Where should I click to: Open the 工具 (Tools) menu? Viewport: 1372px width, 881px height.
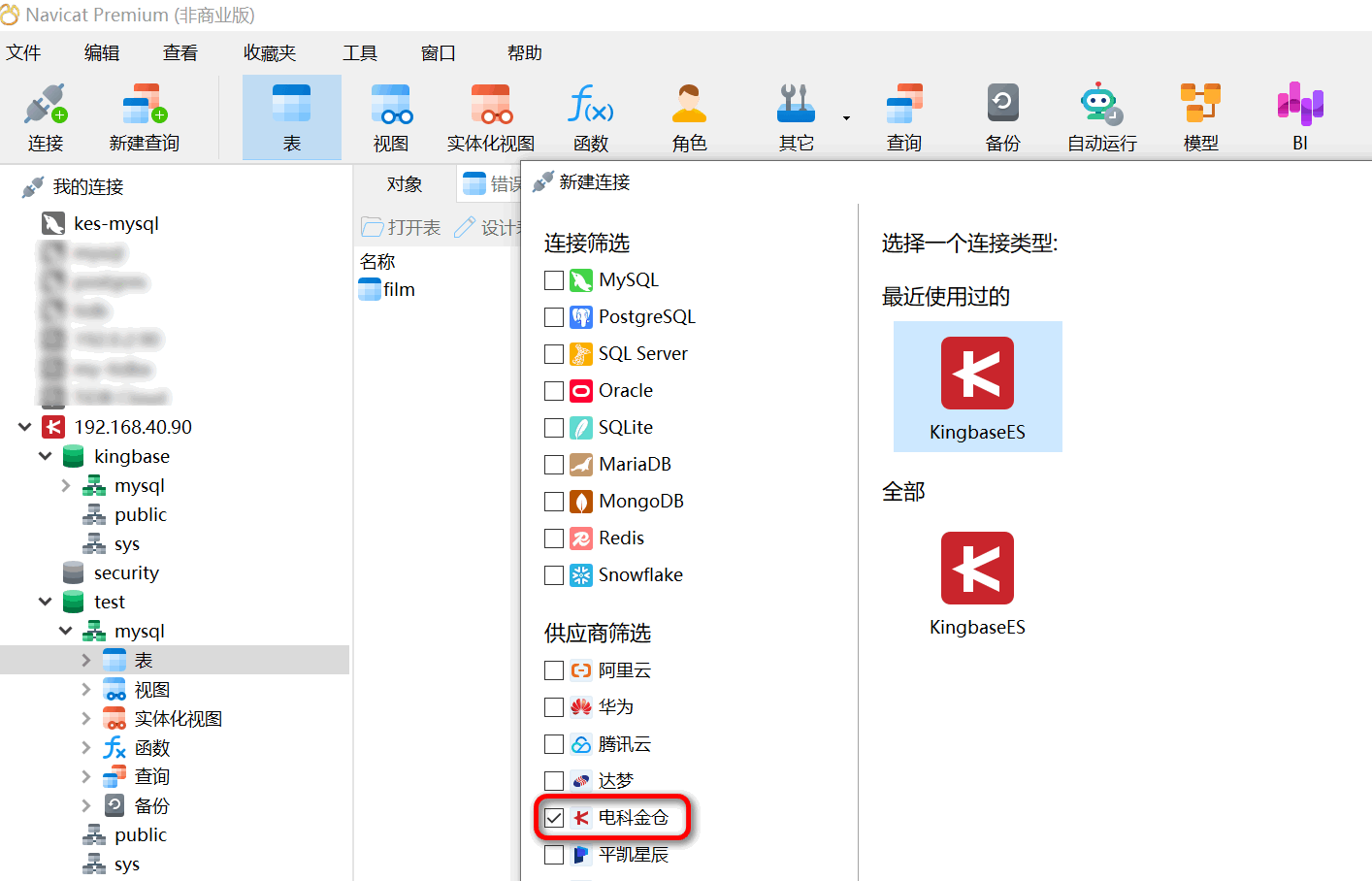tap(360, 53)
